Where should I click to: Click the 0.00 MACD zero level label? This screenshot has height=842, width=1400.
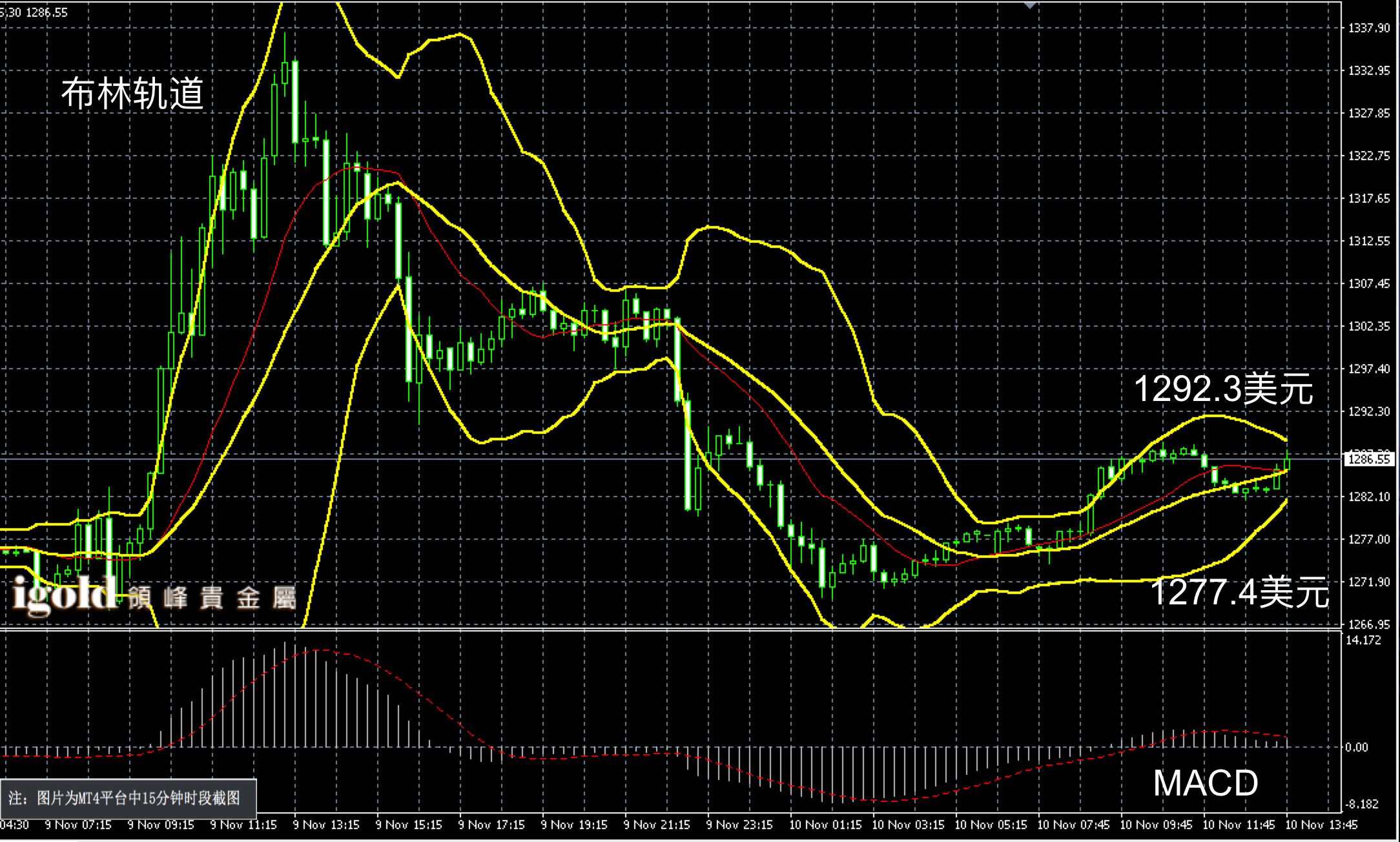(x=1356, y=747)
